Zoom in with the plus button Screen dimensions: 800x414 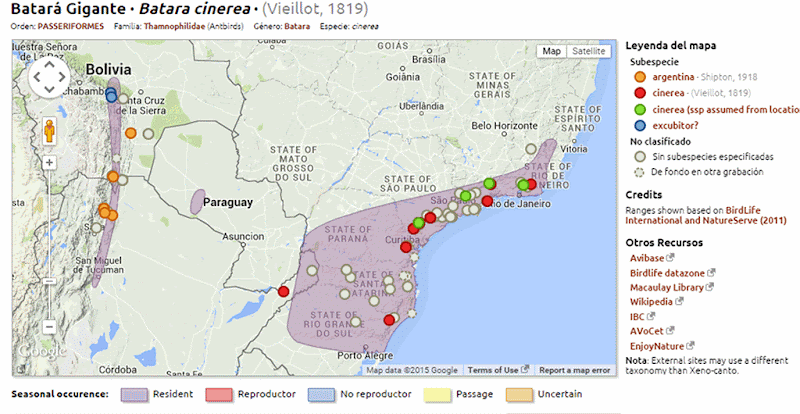point(49,163)
